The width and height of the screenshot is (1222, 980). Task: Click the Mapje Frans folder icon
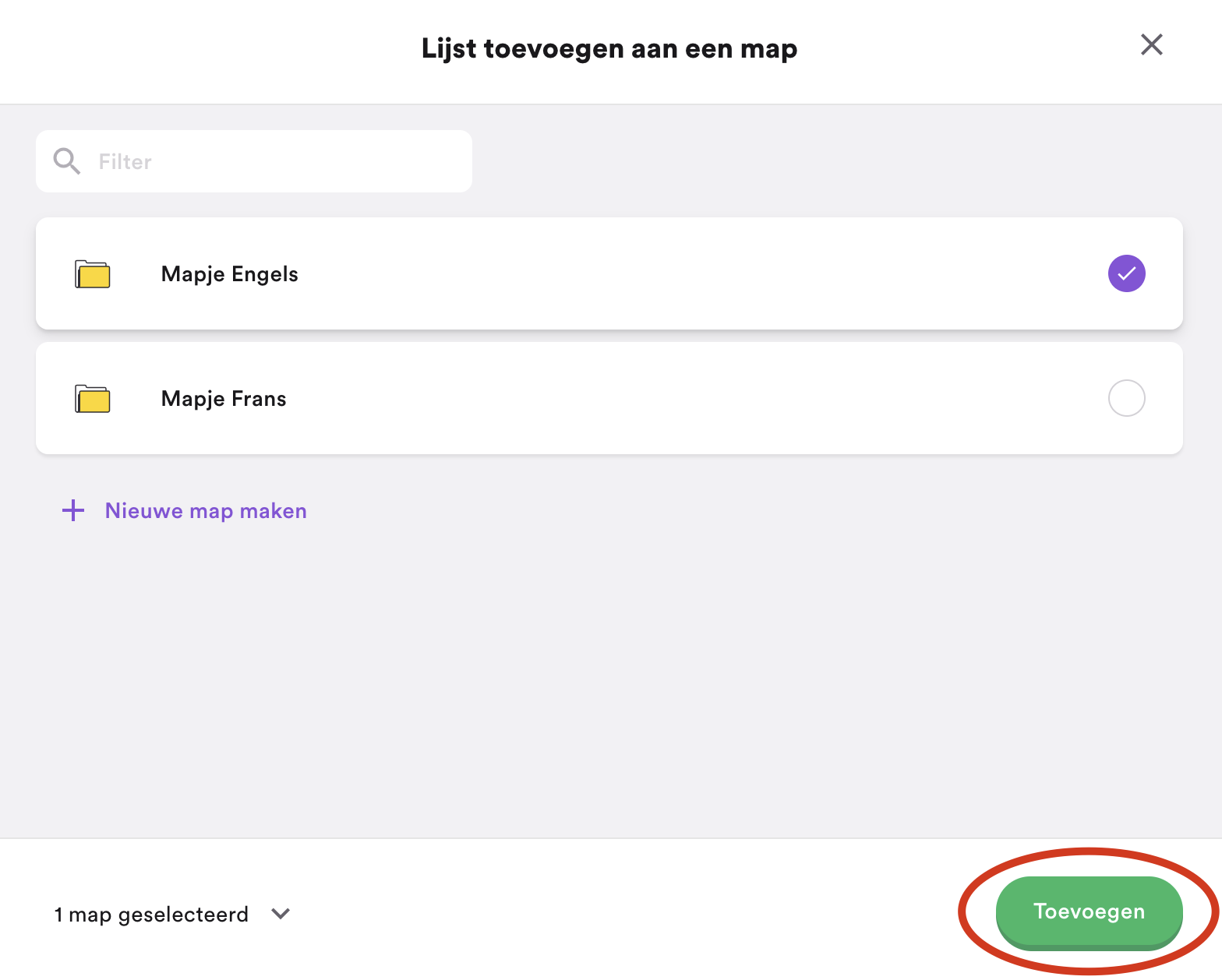[92, 399]
